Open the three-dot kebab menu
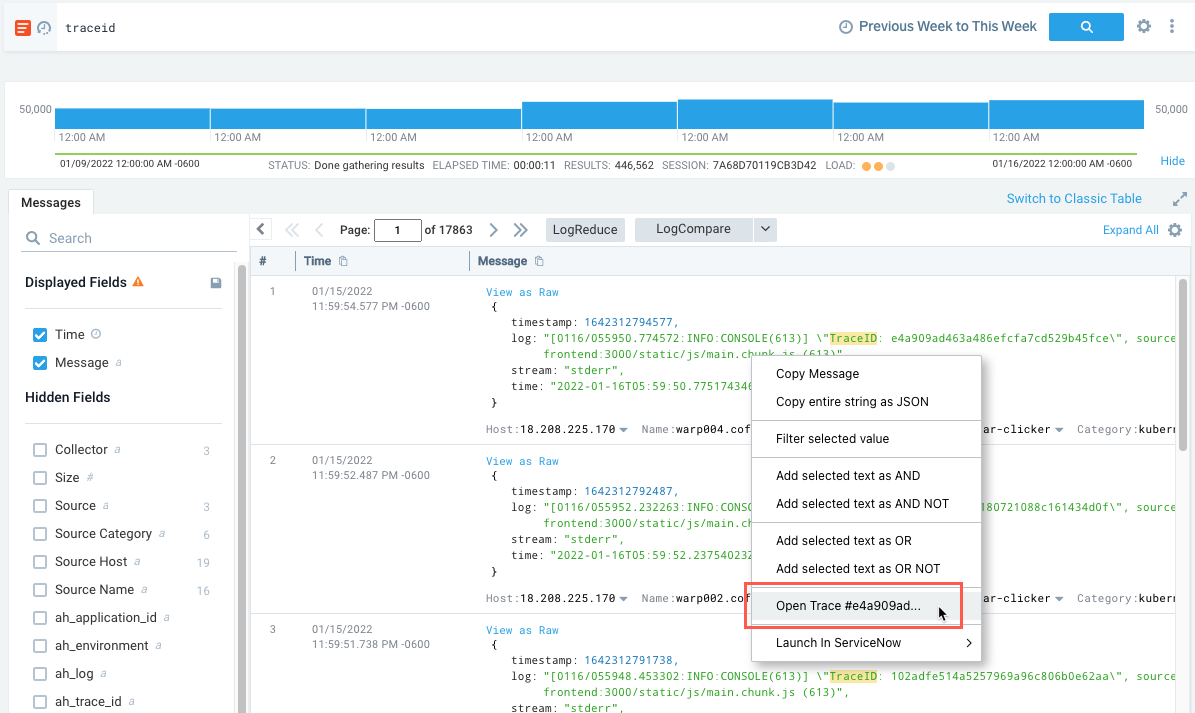Image resolution: width=1195 pixels, height=713 pixels. click(x=1172, y=26)
